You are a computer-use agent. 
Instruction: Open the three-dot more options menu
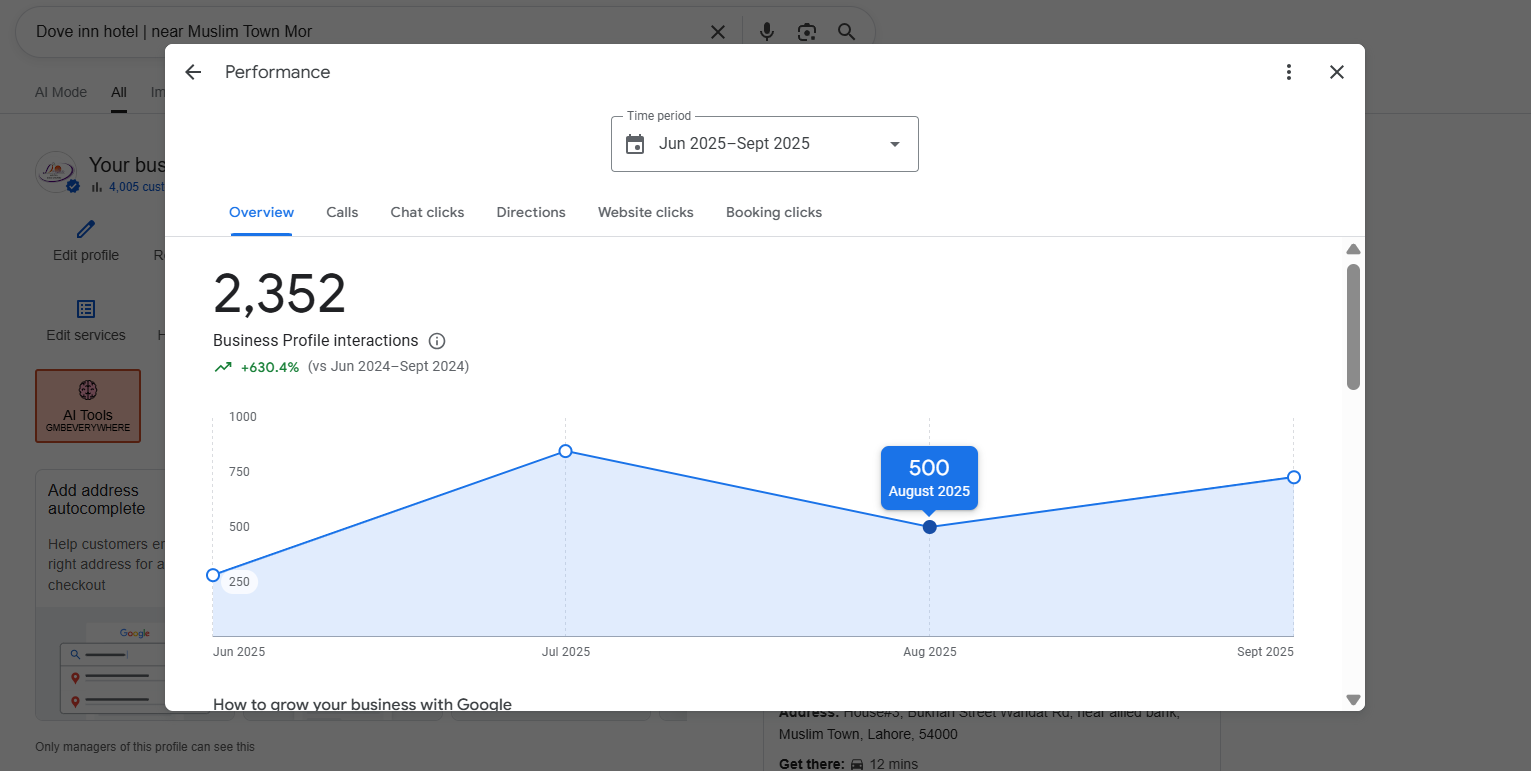click(1289, 72)
